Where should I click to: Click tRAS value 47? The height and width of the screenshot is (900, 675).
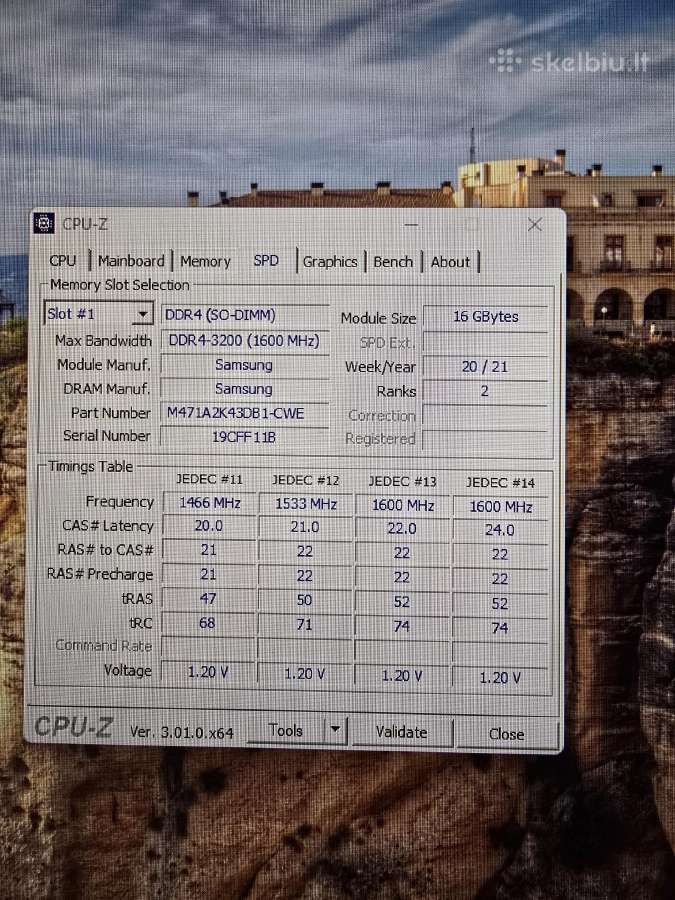pyautogui.click(x=209, y=599)
